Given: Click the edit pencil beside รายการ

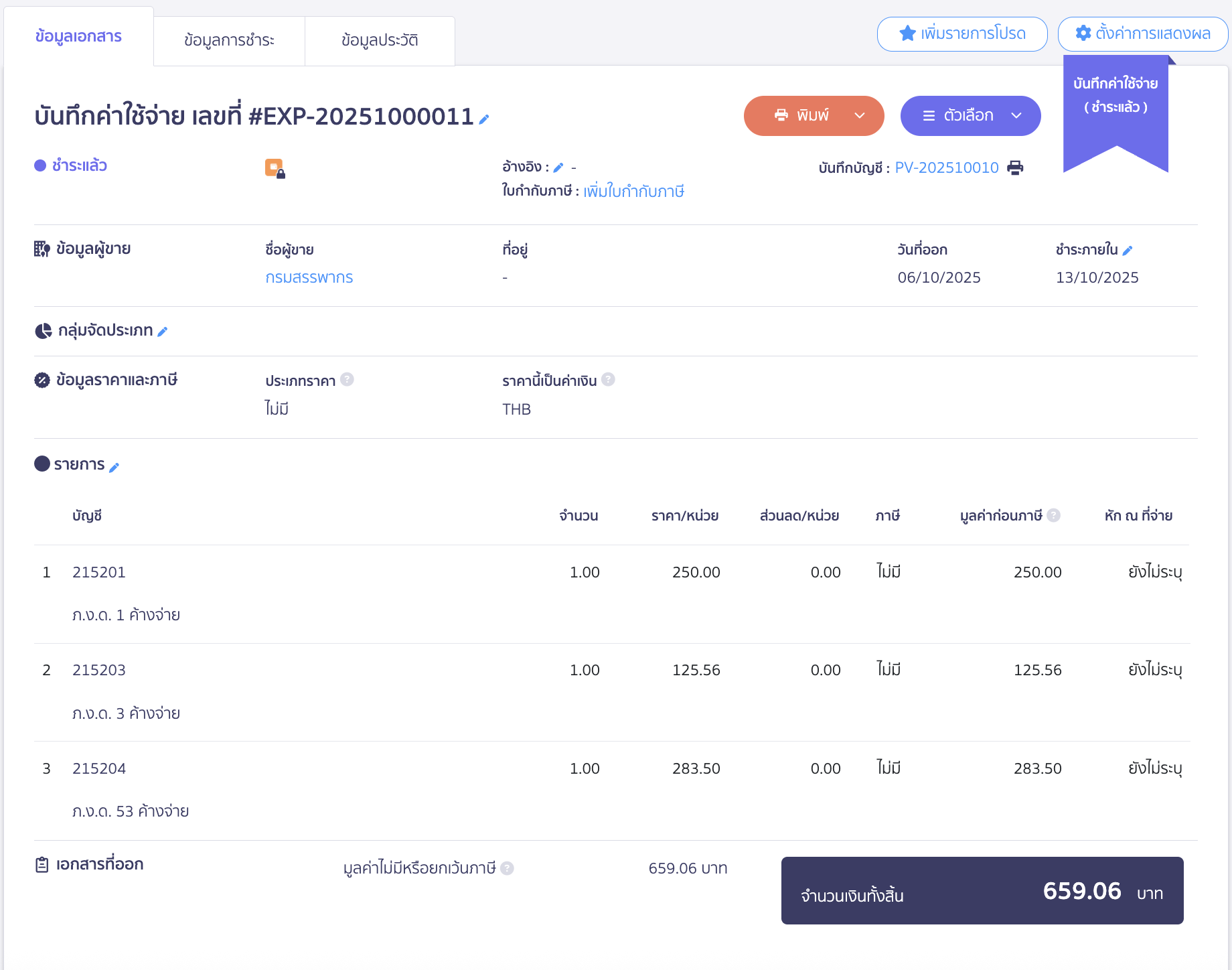Looking at the screenshot, I should (x=114, y=468).
